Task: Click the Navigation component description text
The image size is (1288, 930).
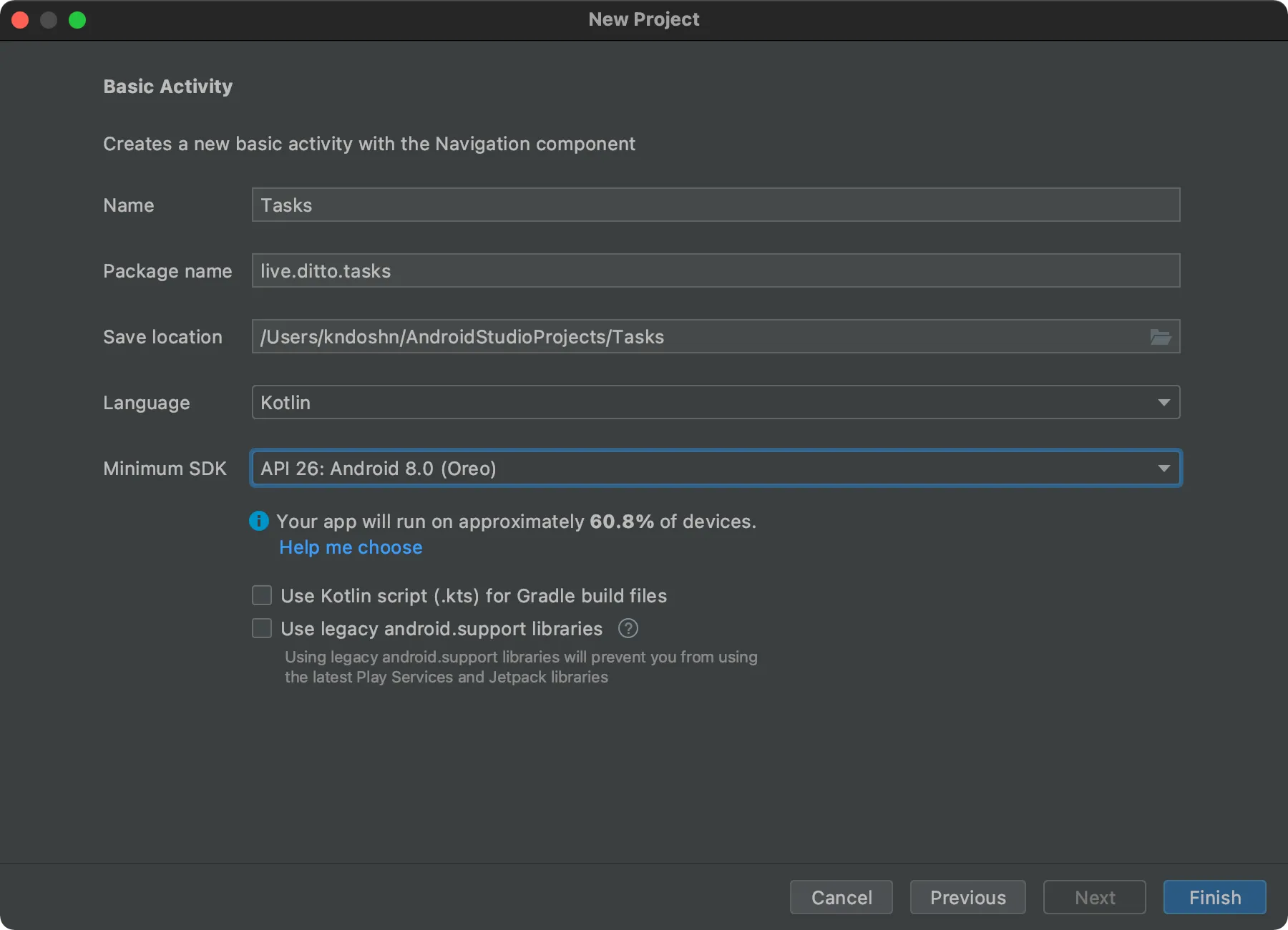Action: click(x=369, y=144)
